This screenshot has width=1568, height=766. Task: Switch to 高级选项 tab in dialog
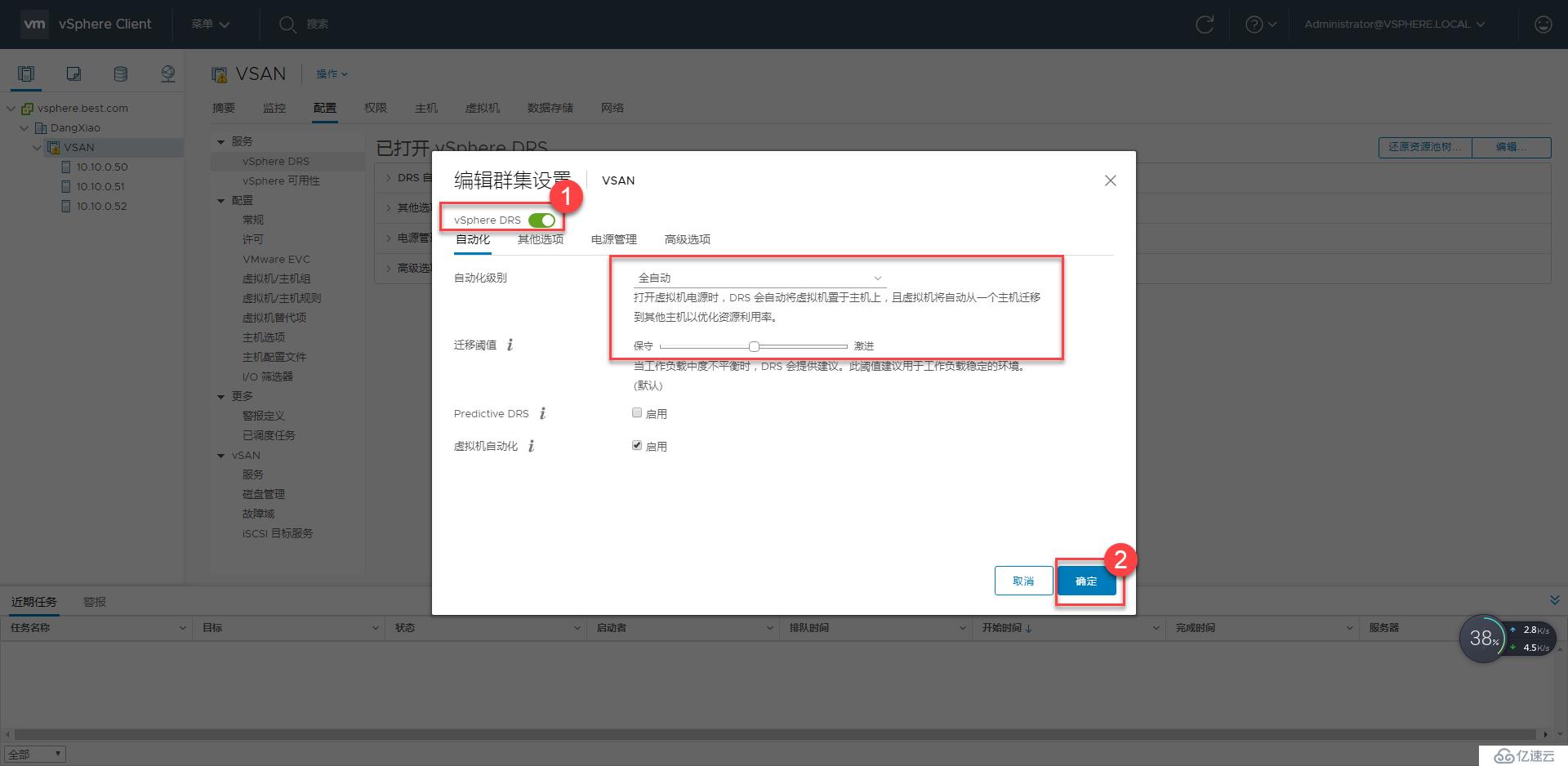[688, 239]
